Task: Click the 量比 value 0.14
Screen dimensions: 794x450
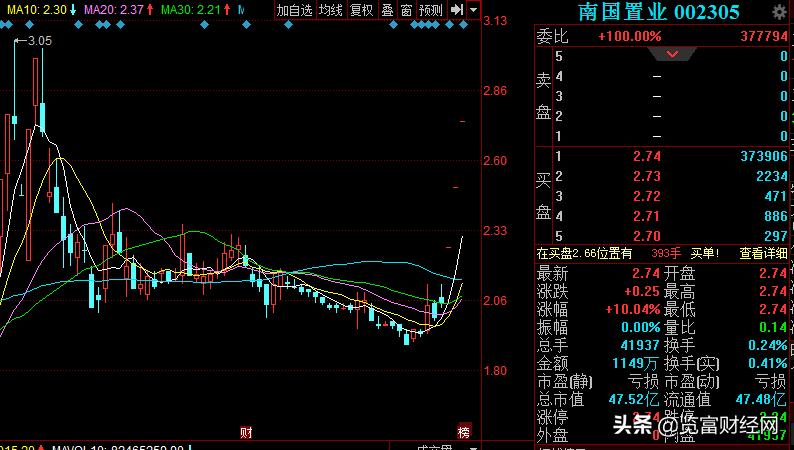Action: click(773, 328)
